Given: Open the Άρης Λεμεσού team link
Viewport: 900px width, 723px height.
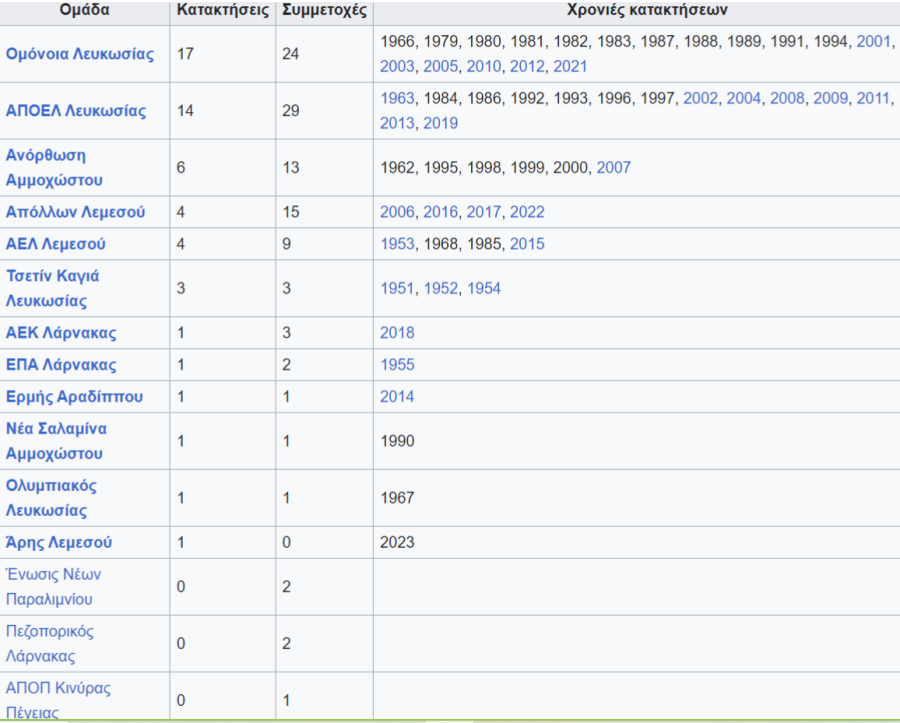Looking at the screenshot, I should pos(59,543).
